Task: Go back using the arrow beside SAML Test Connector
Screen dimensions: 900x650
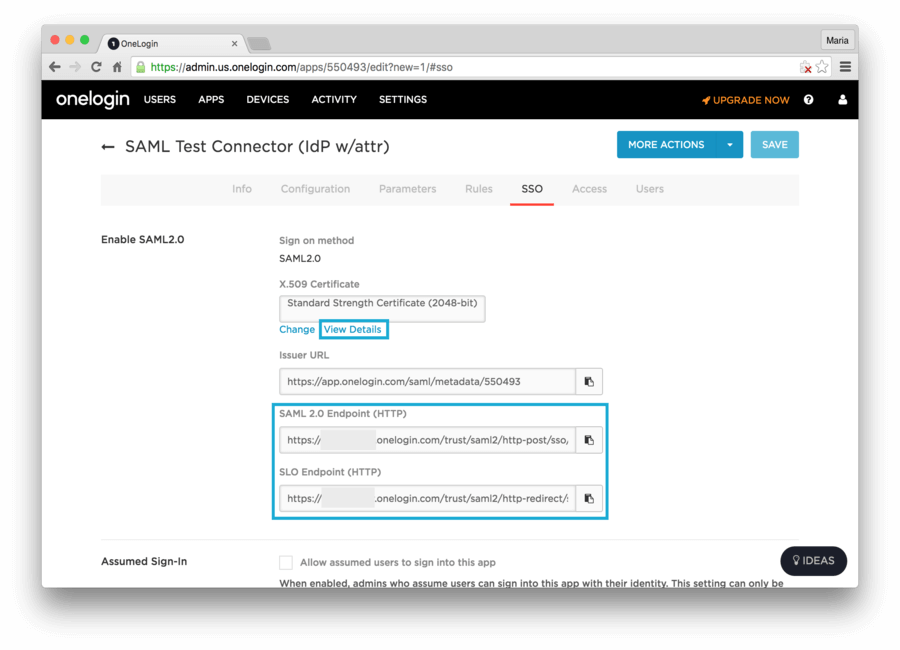Action: pyautogui.click(x=108, y=147)
